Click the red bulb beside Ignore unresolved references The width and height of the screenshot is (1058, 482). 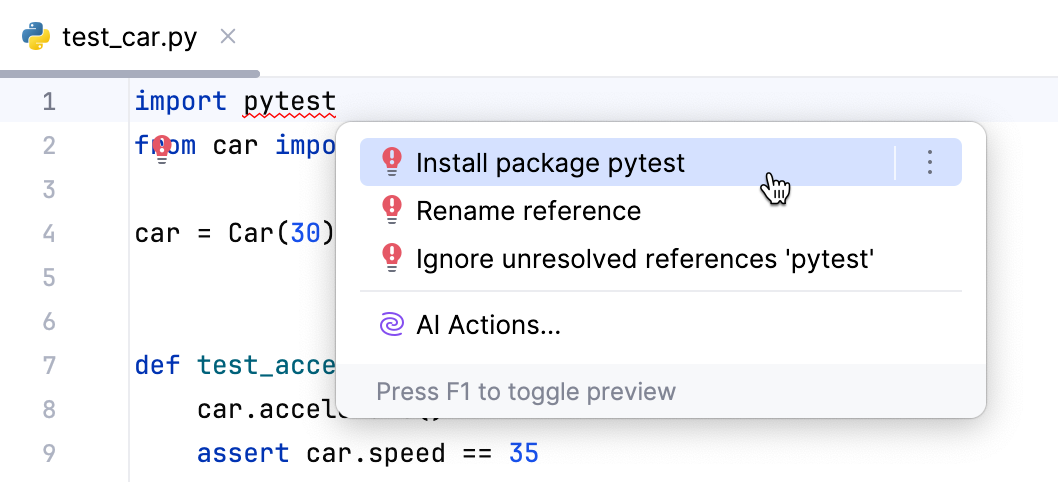coord(392,259)
